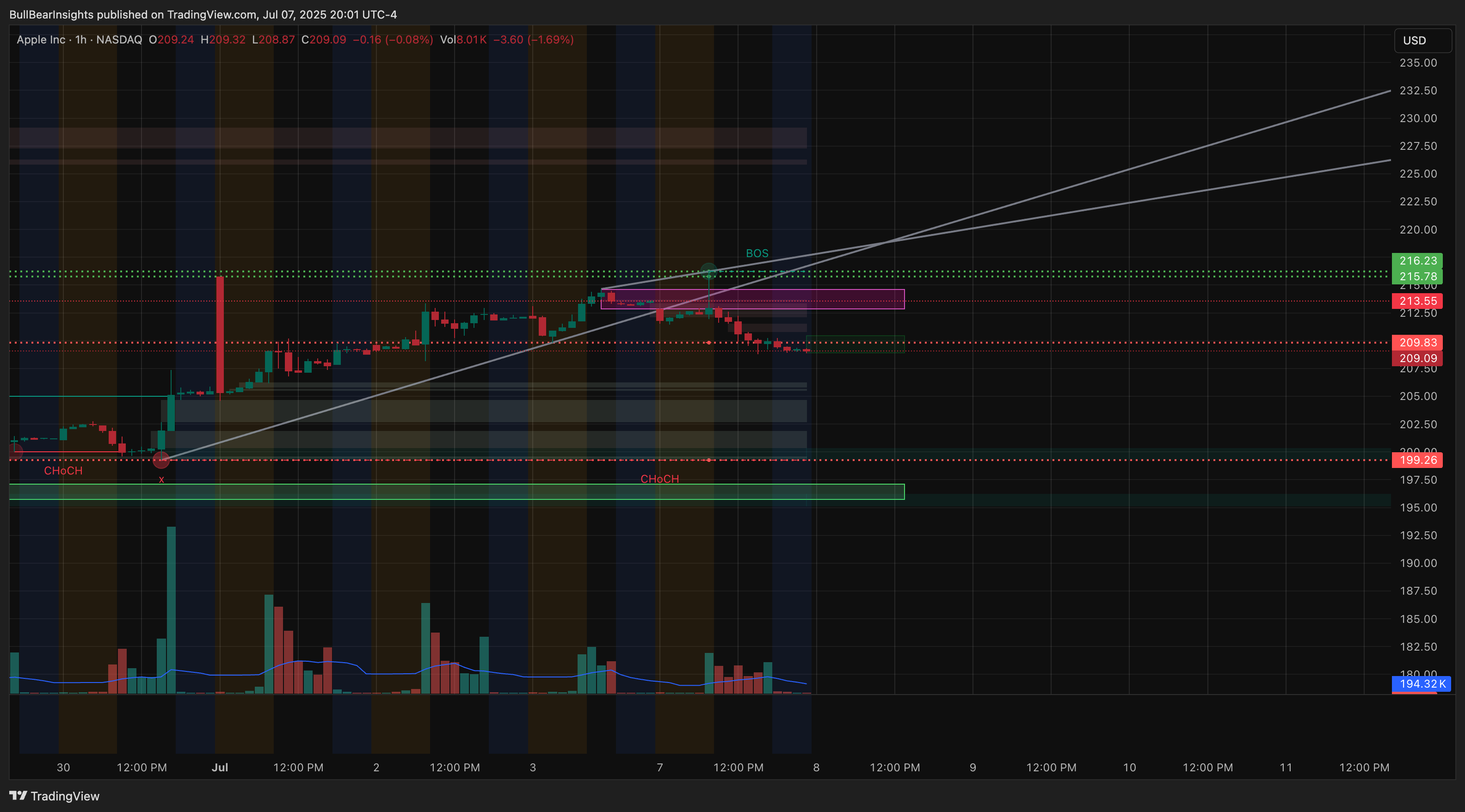Click the 209.83 red price label
The image size is (1465, 812).
click(1417, 342)
